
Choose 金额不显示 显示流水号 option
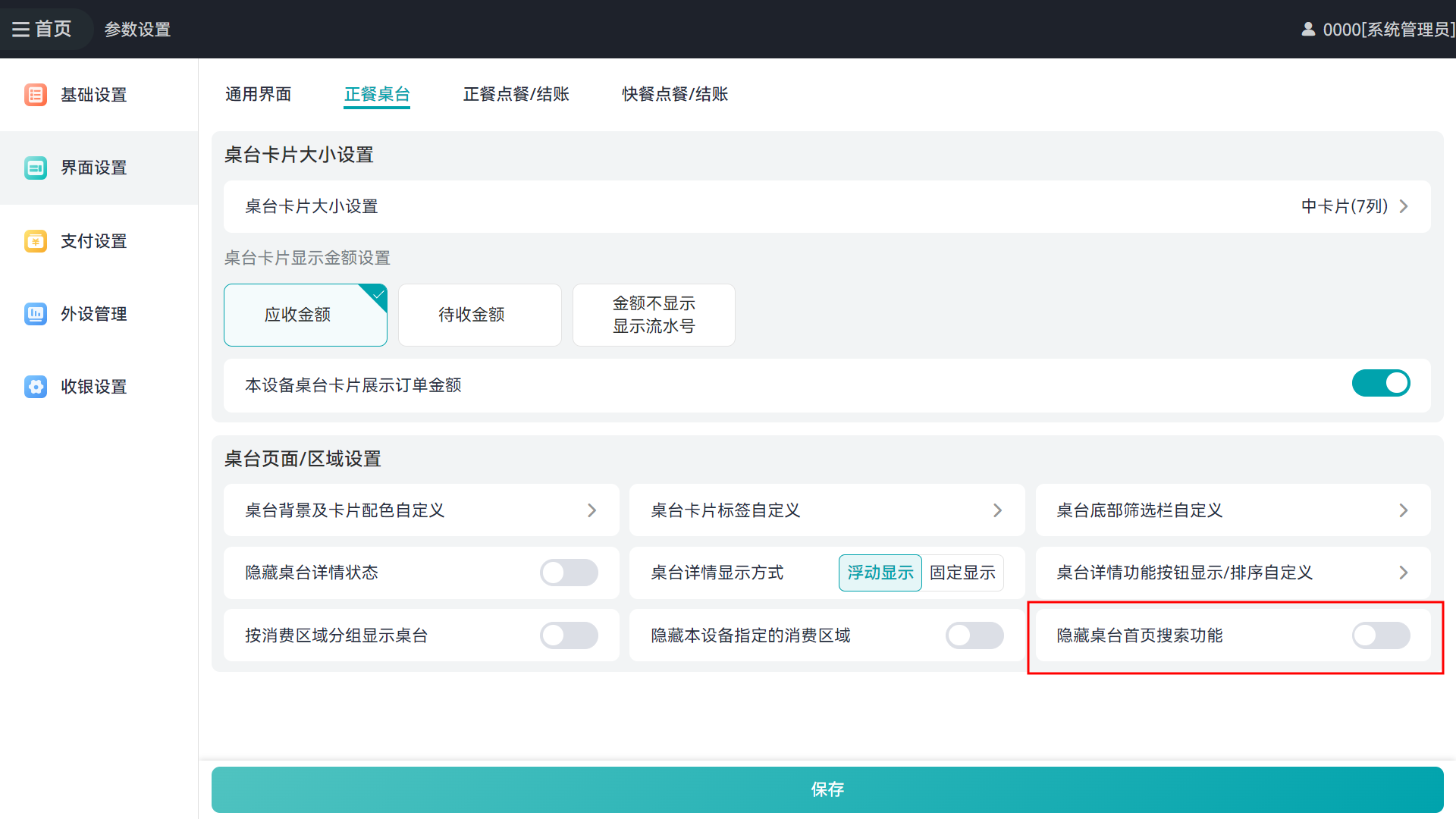[x=654, y=315]
